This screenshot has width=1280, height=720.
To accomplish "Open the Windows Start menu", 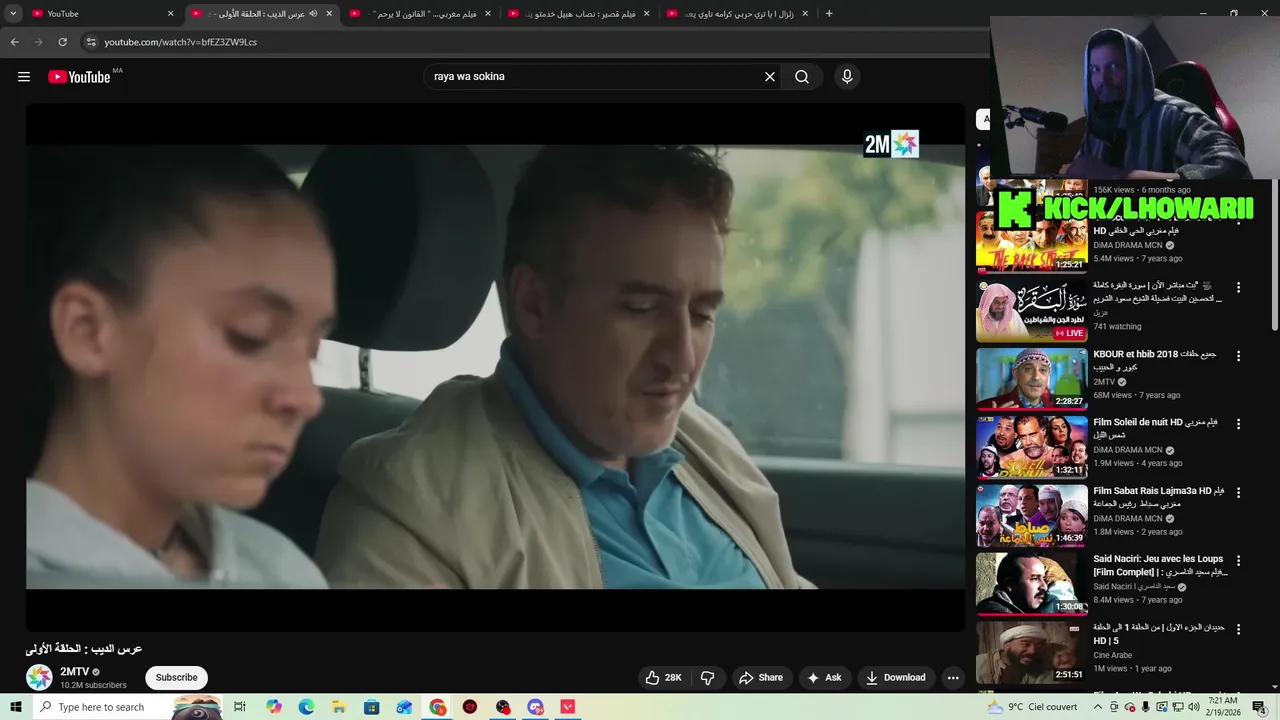I will tap(15, 707).
